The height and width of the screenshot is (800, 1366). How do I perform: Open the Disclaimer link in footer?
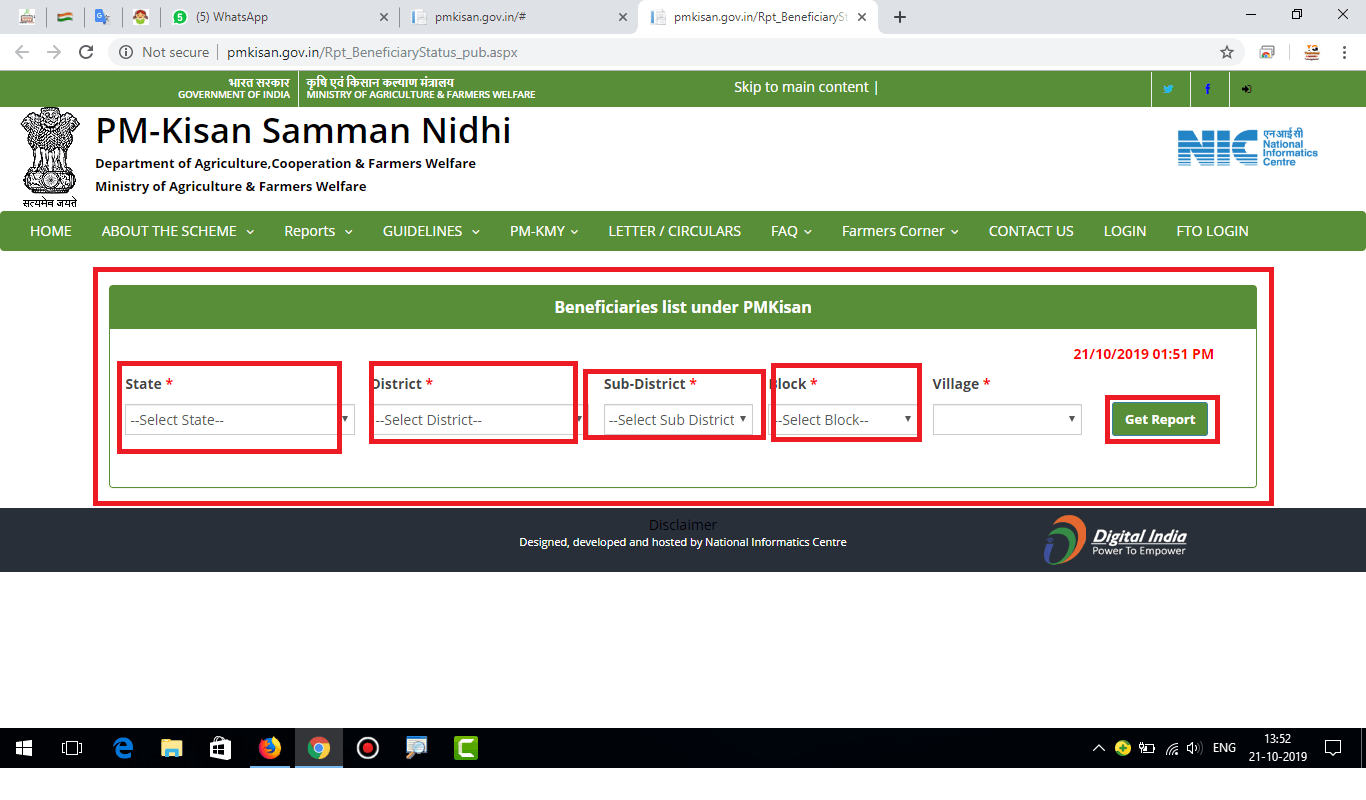point(683,525)
